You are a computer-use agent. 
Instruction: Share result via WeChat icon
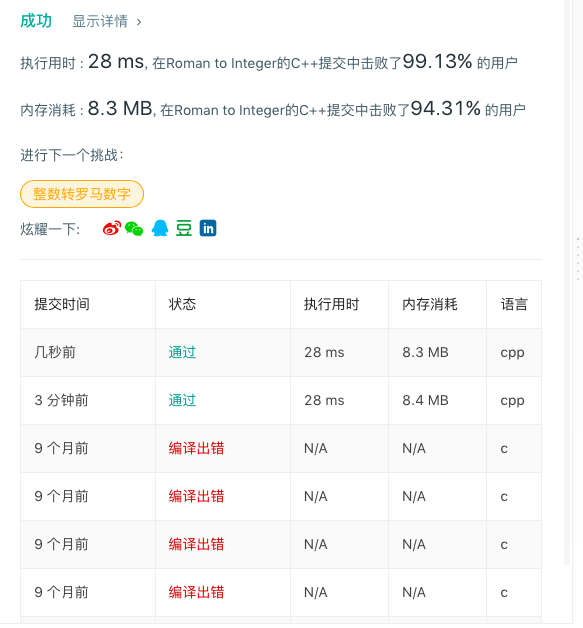pyautogui.click(x=134, y=229)
